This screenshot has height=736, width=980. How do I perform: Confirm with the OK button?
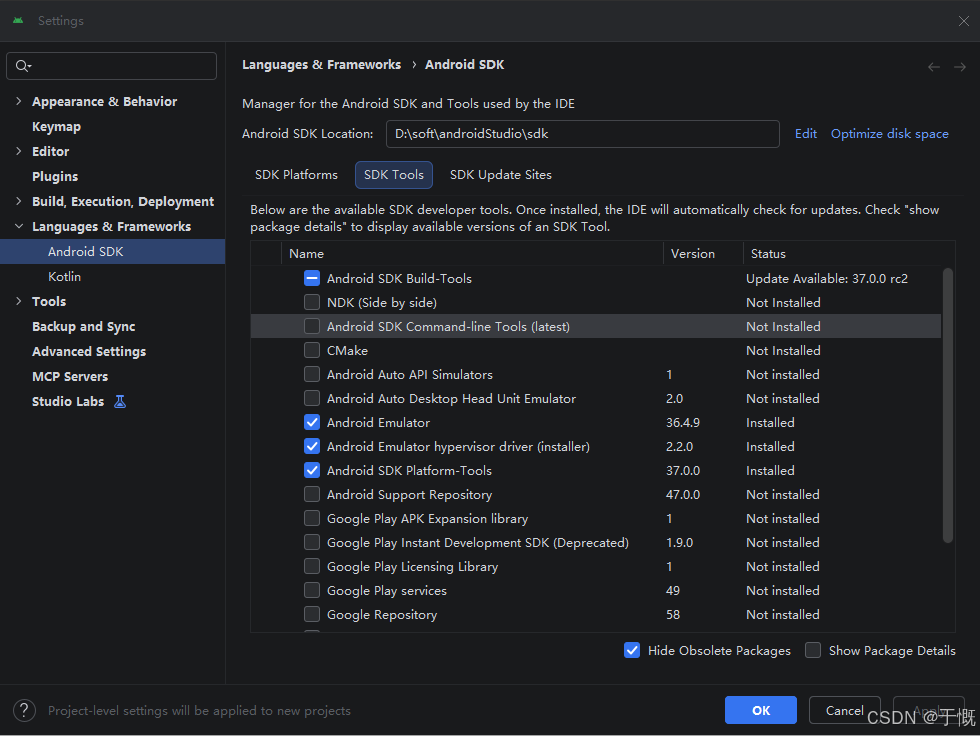coord(761,710)
